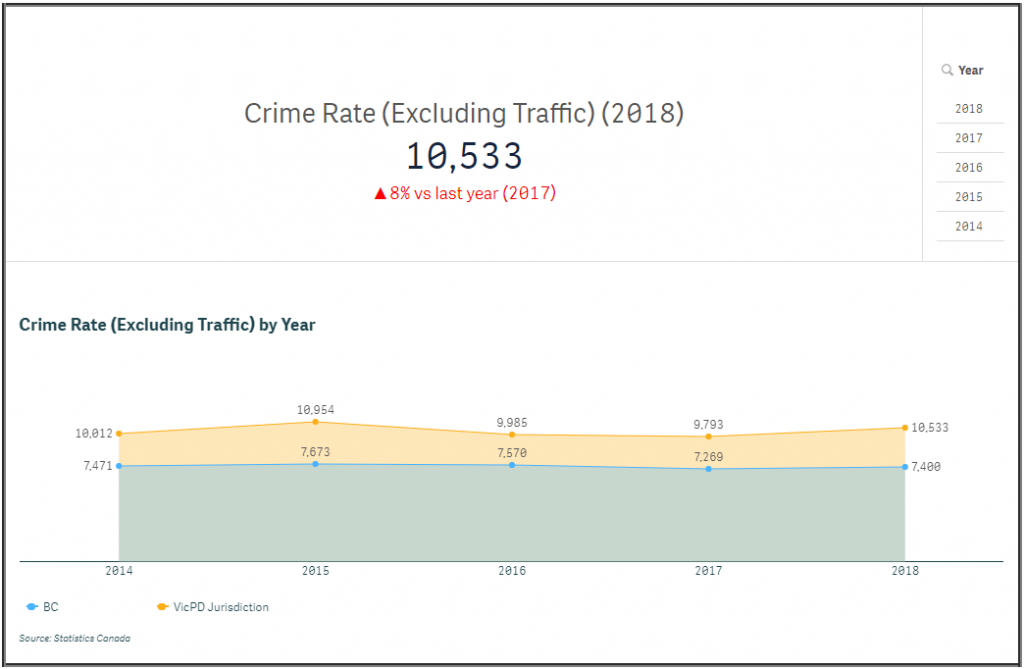Click the BC 2014 data point labeled 7,471
The height and width of the screenshot is (669, 1024).
pos(119,466)
